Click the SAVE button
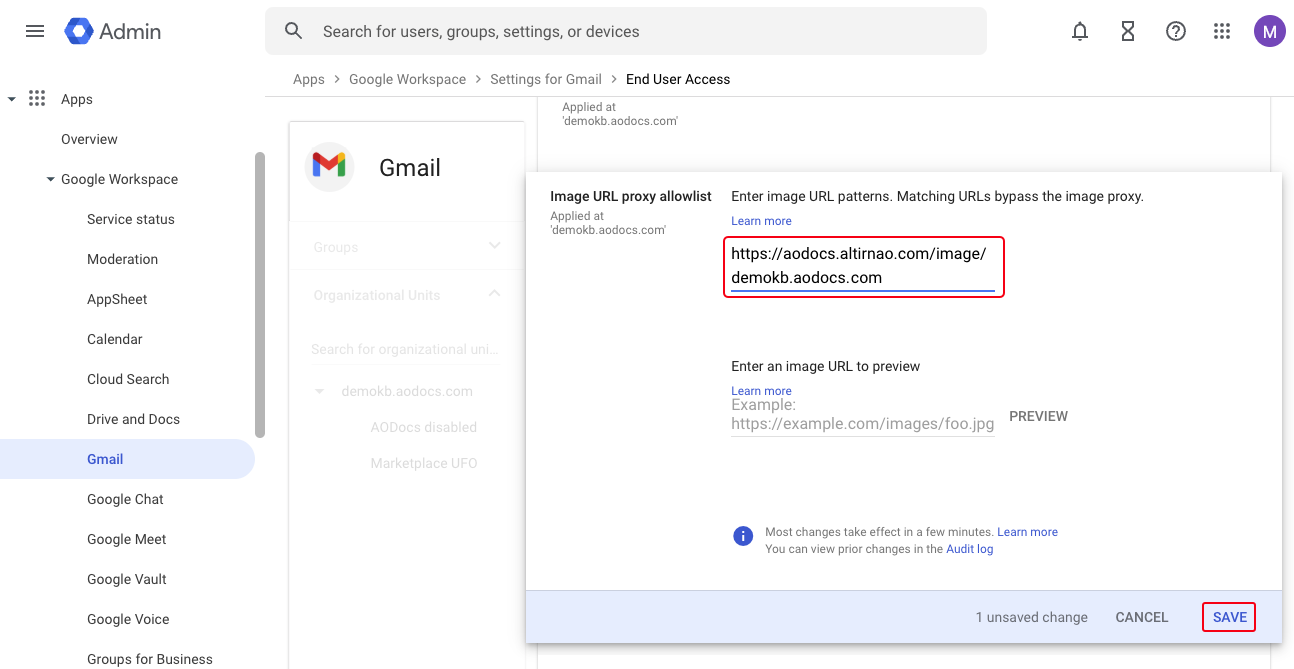 1230,617
